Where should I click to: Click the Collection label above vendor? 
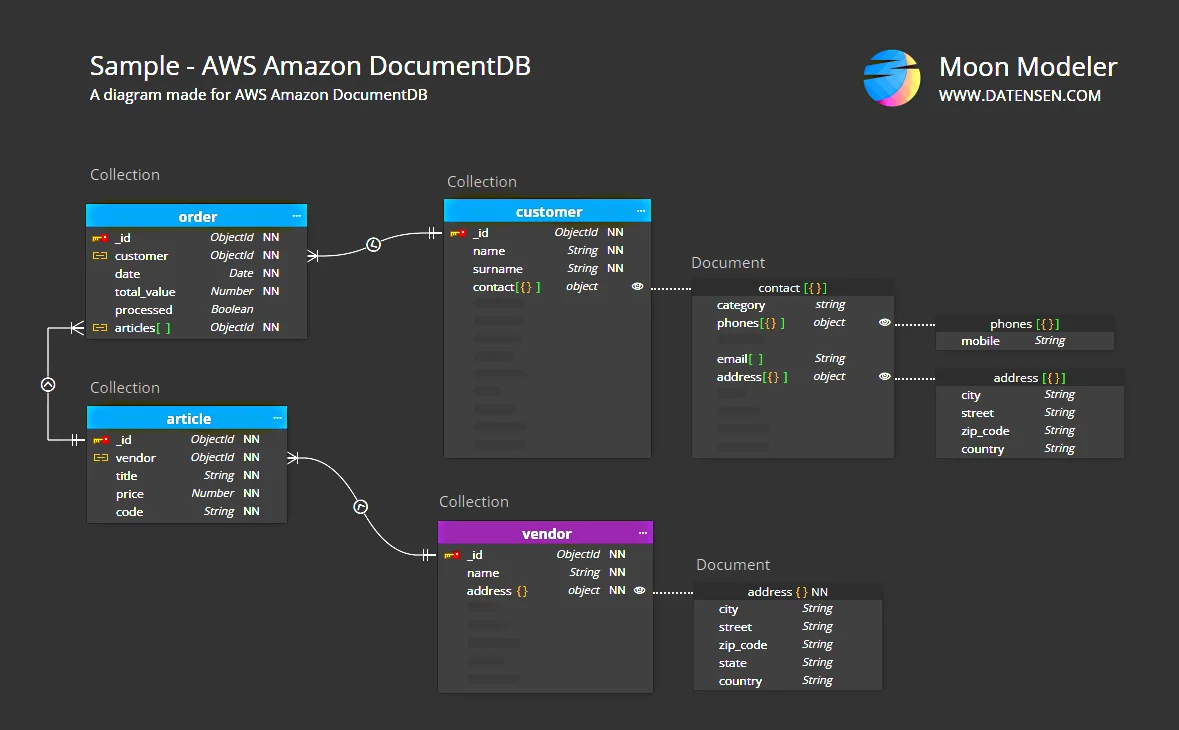point(474,502)
